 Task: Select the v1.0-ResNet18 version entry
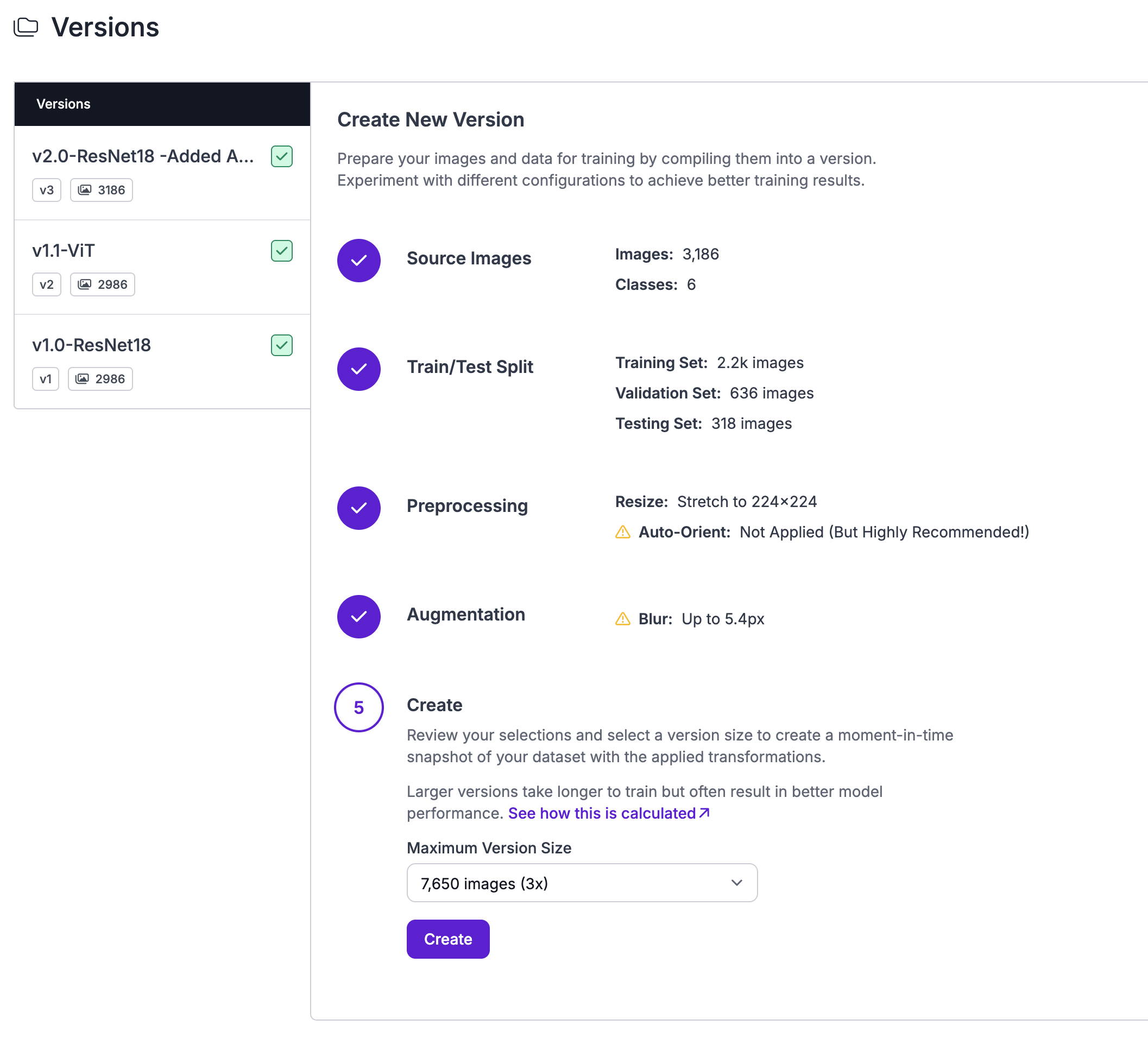coord(92,345)
